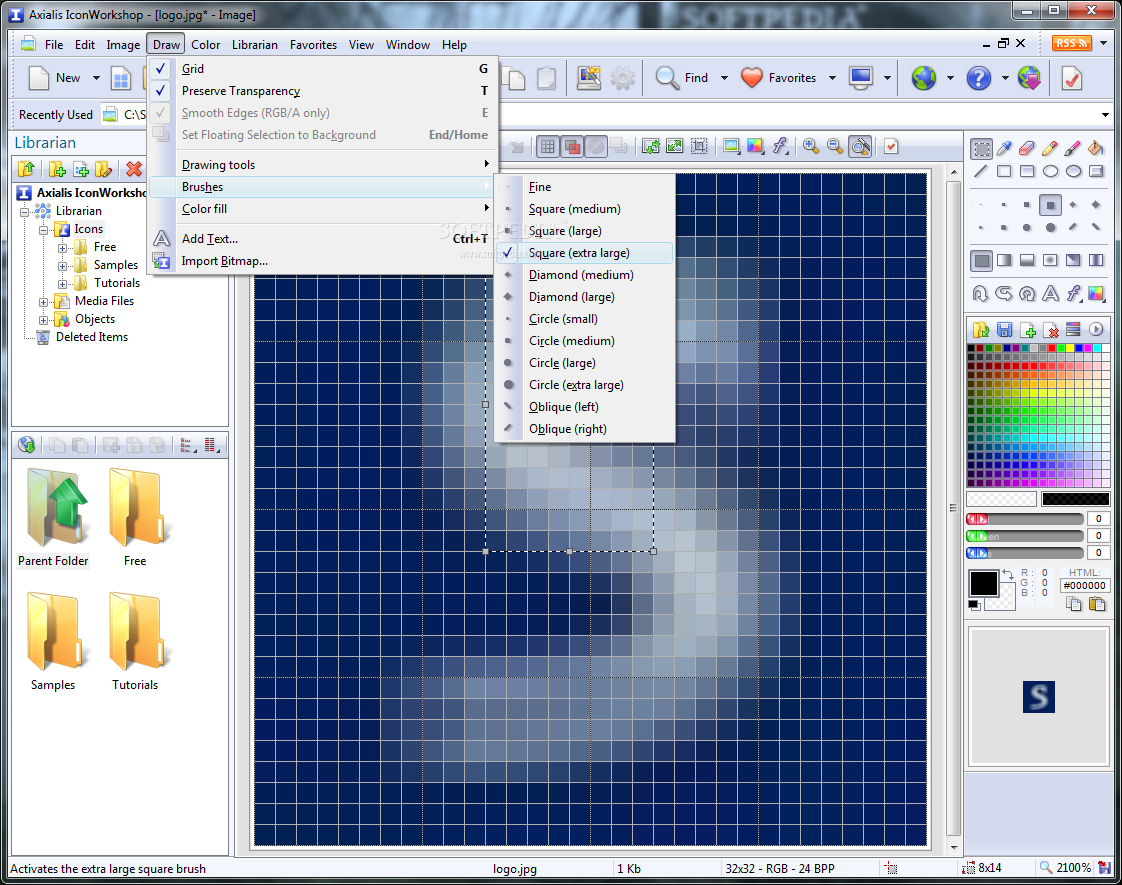
Task: Click the canvas vertical scrollbar down arrow
Action: (954, 848)
